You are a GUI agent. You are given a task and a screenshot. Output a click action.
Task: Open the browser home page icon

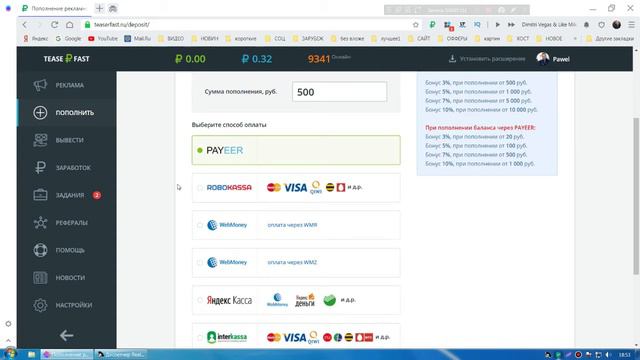[x=69, y=24]
